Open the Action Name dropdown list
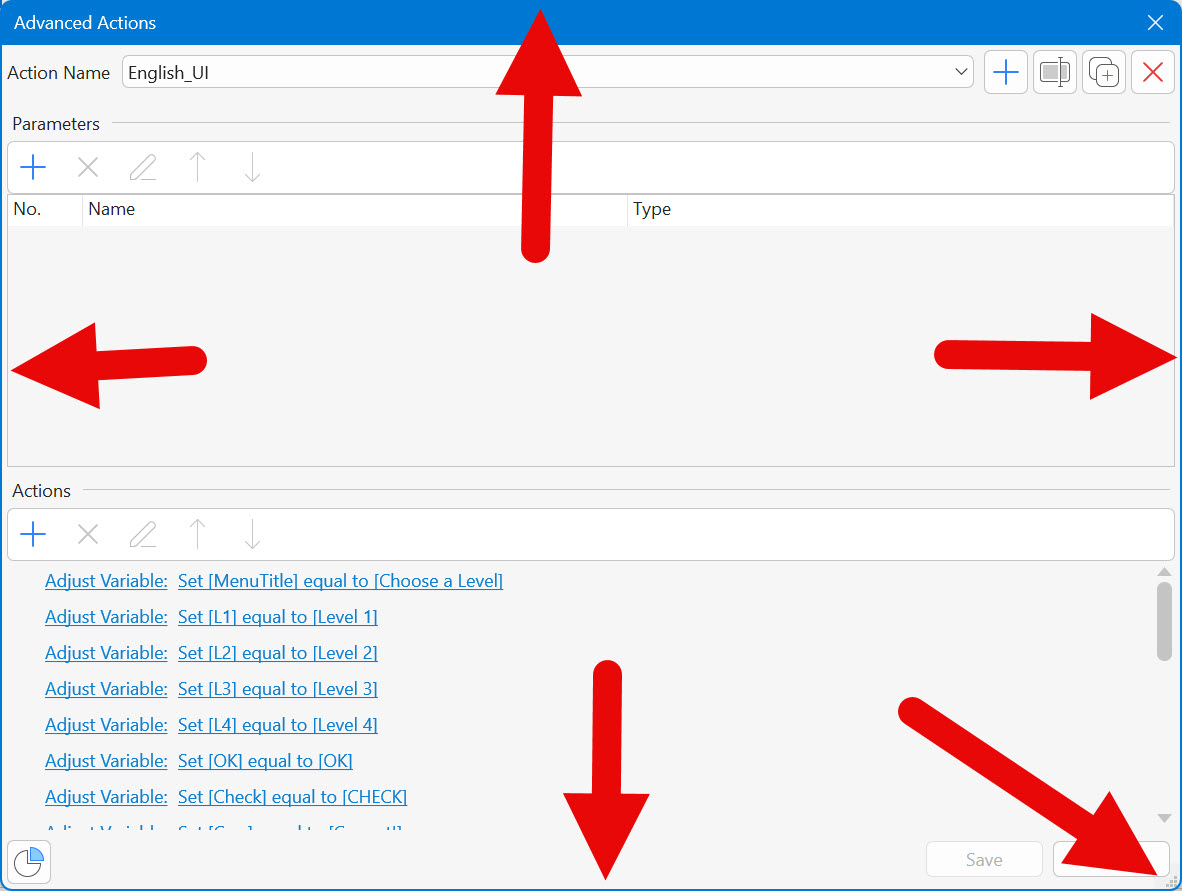Viewport: 1182px width, 891px height. click(x=961, y=72)
